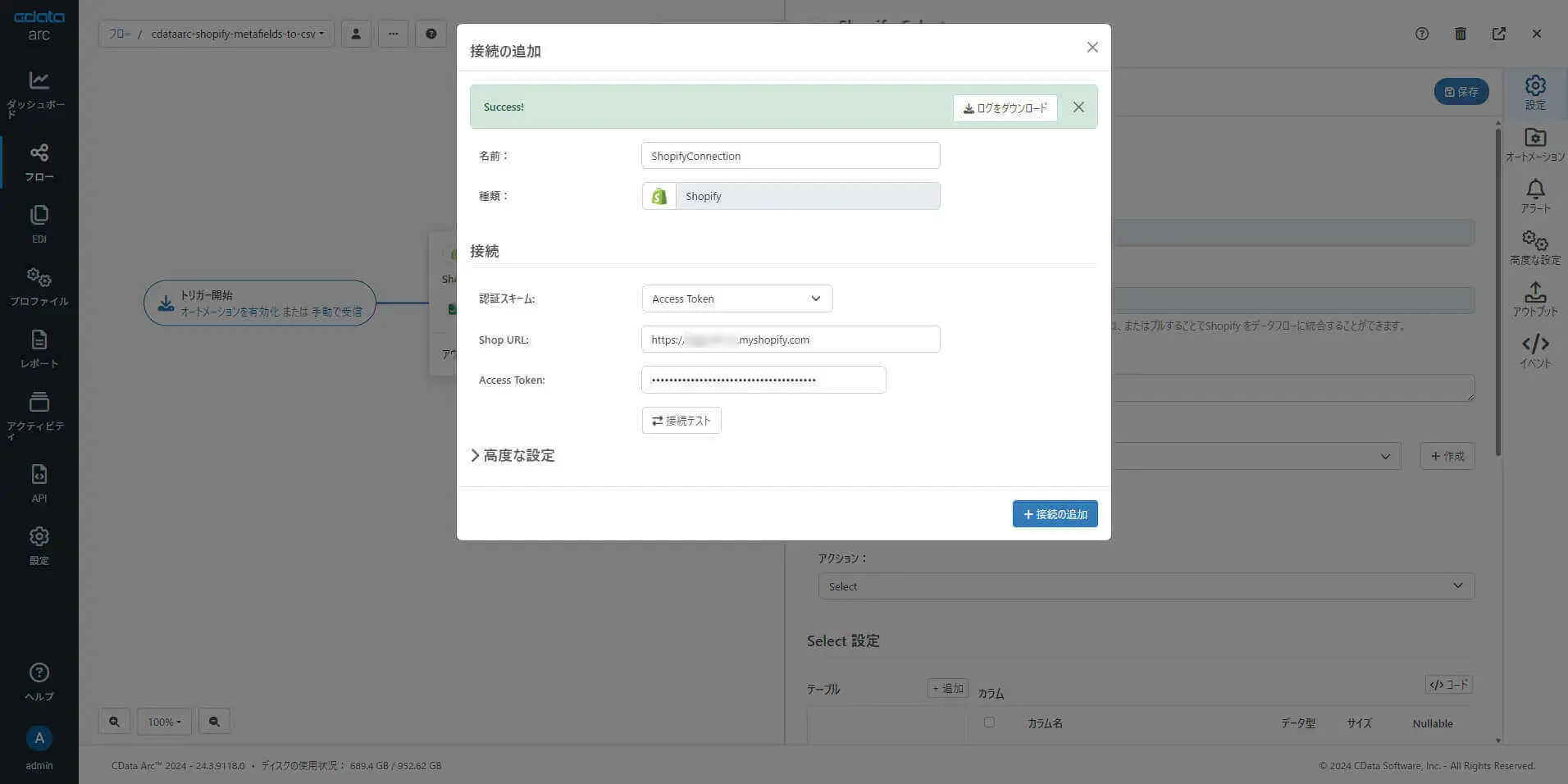1568x784 pixels.
Task: Click the admin user avatar
Action: pos(39,738)
